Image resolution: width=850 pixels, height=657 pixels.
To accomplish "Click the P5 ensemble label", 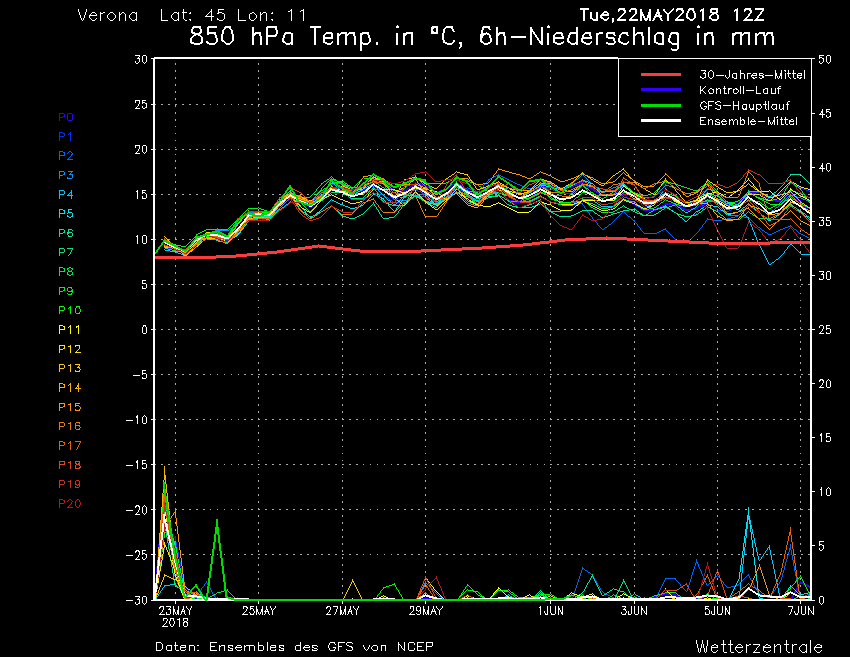I will coord(66,214).
